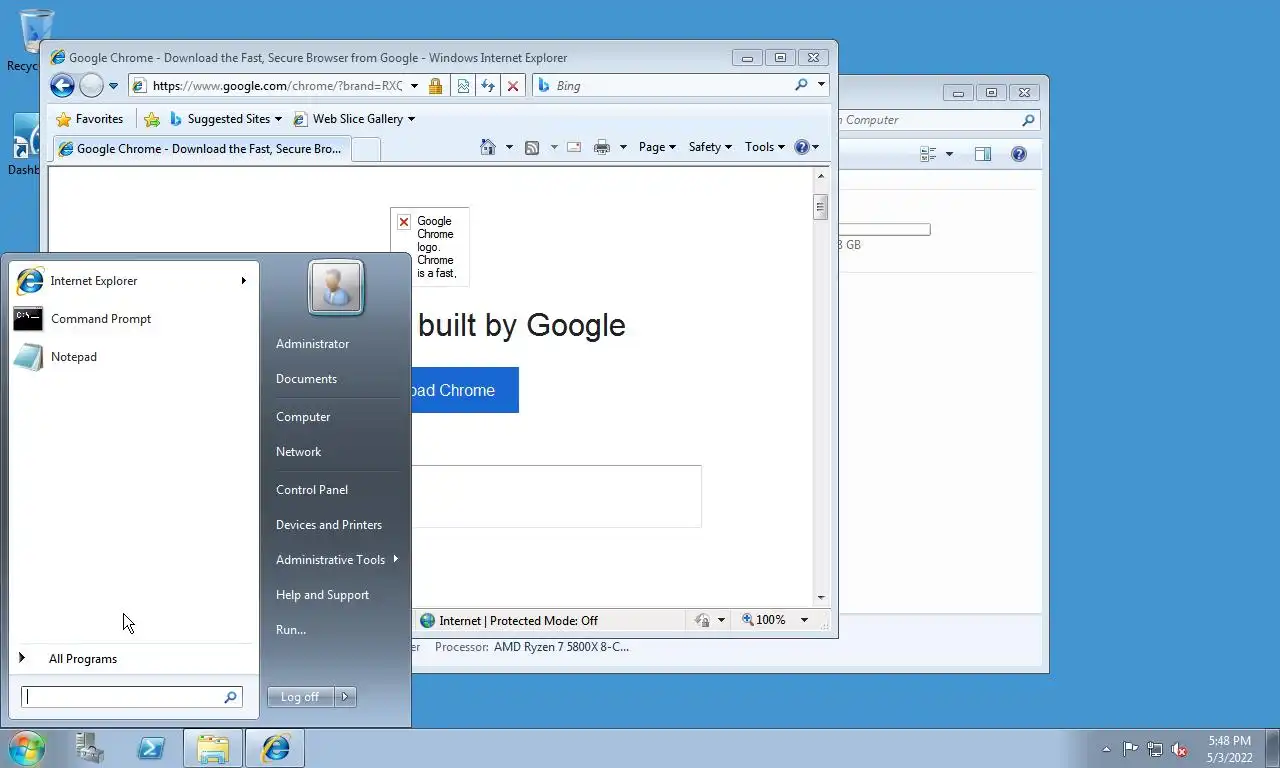Click the Add to Favorites Bar icon
The image size is (1280, 768).
coord(152,119)
